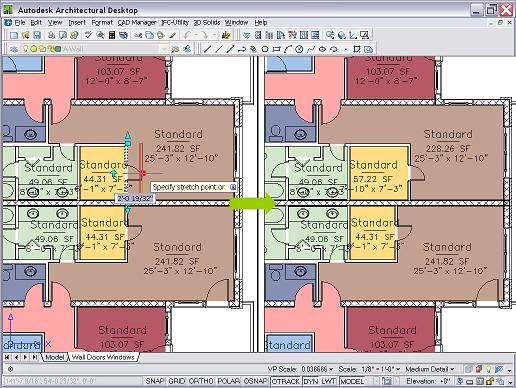
Task: Jump to last layout tab arrow
Action: [x=34, y=357]
